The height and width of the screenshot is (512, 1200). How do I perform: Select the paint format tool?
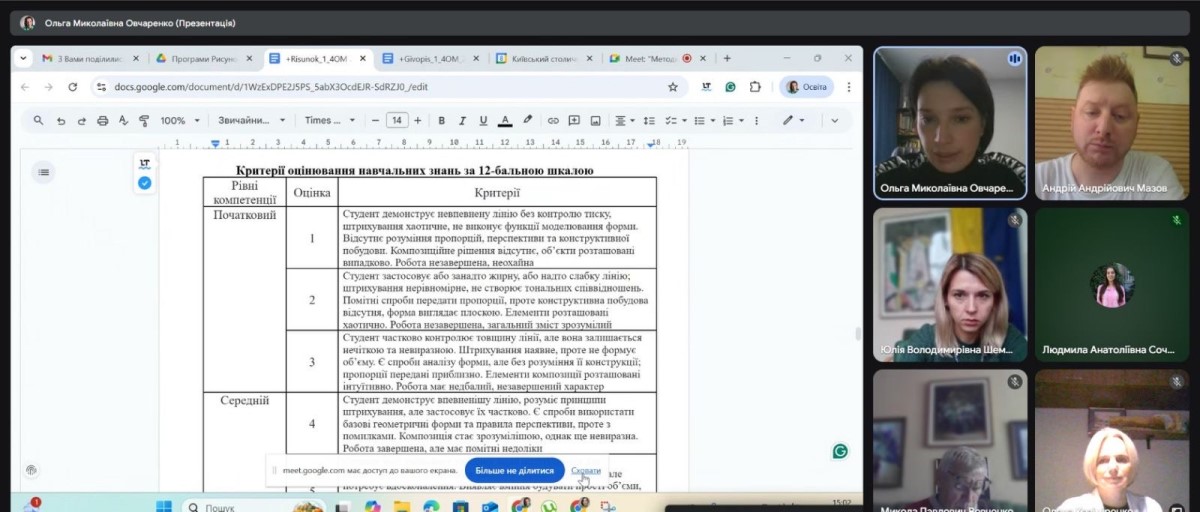click(x=144, y=121)
